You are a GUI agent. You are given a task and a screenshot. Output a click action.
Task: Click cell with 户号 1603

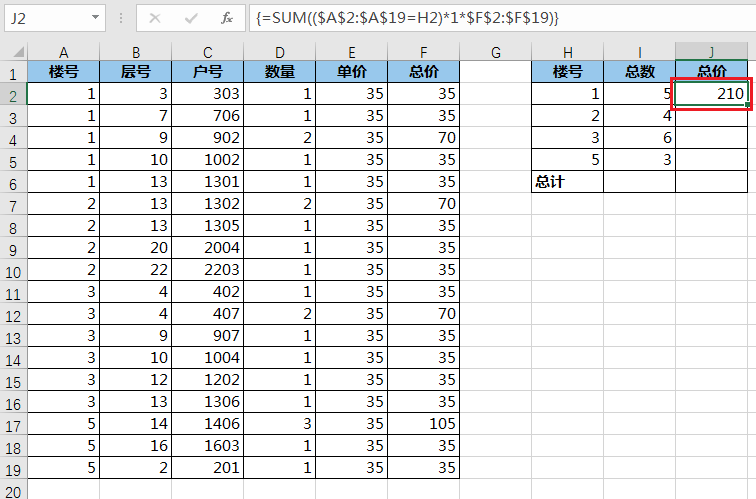click(207, 446)
